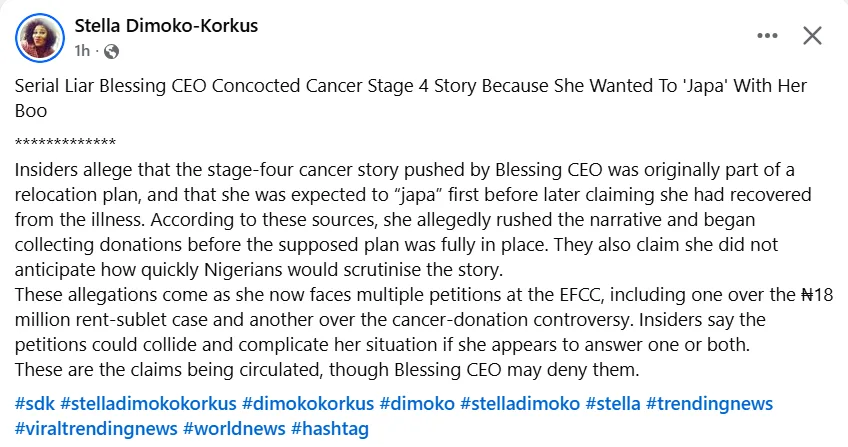Click the 1h post timestamp
Image resolution: width=848 pixels, height=447 pixels.
point(83,50)
